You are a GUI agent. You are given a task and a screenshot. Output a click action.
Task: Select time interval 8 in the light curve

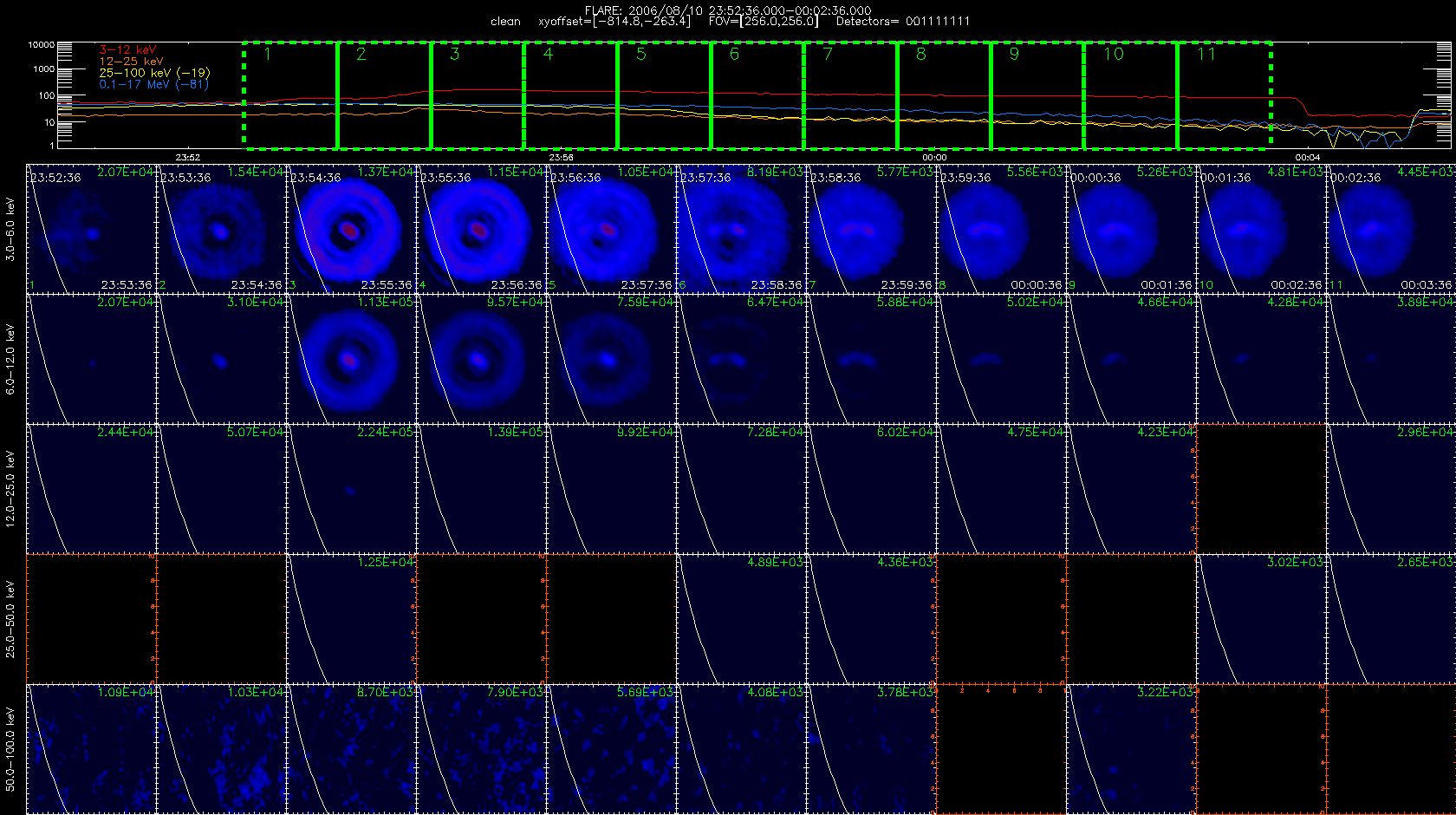(945, 95)
